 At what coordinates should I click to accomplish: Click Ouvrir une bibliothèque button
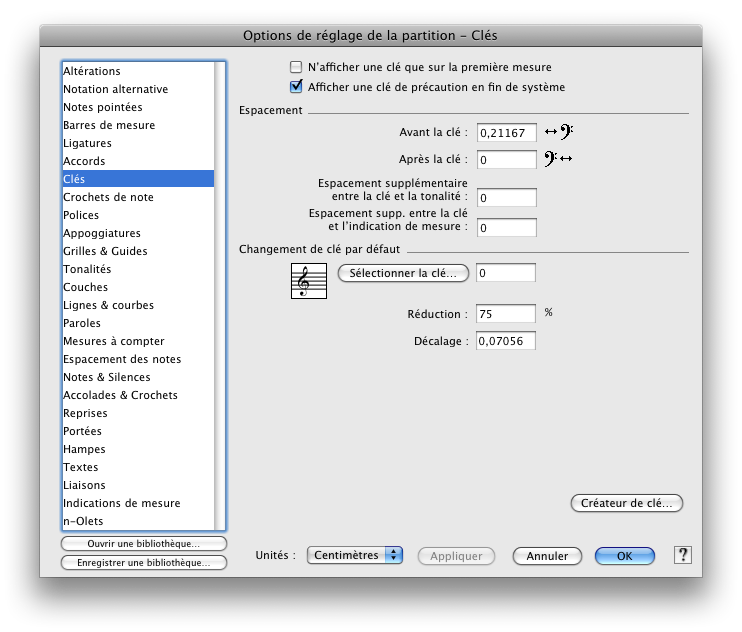click(144, 544)
